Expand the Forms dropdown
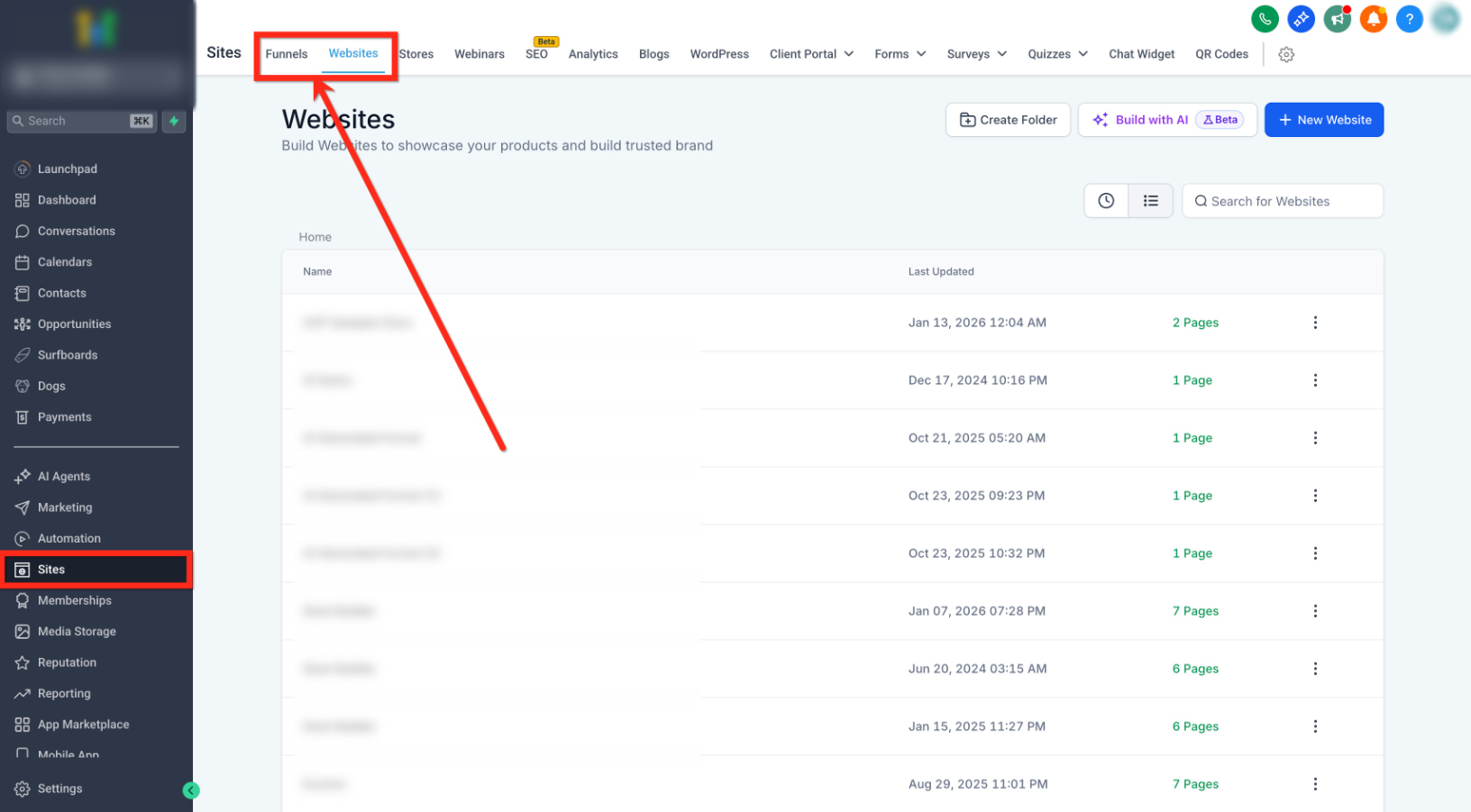This screenshot has width=1471, height=812. coord(900,54)
